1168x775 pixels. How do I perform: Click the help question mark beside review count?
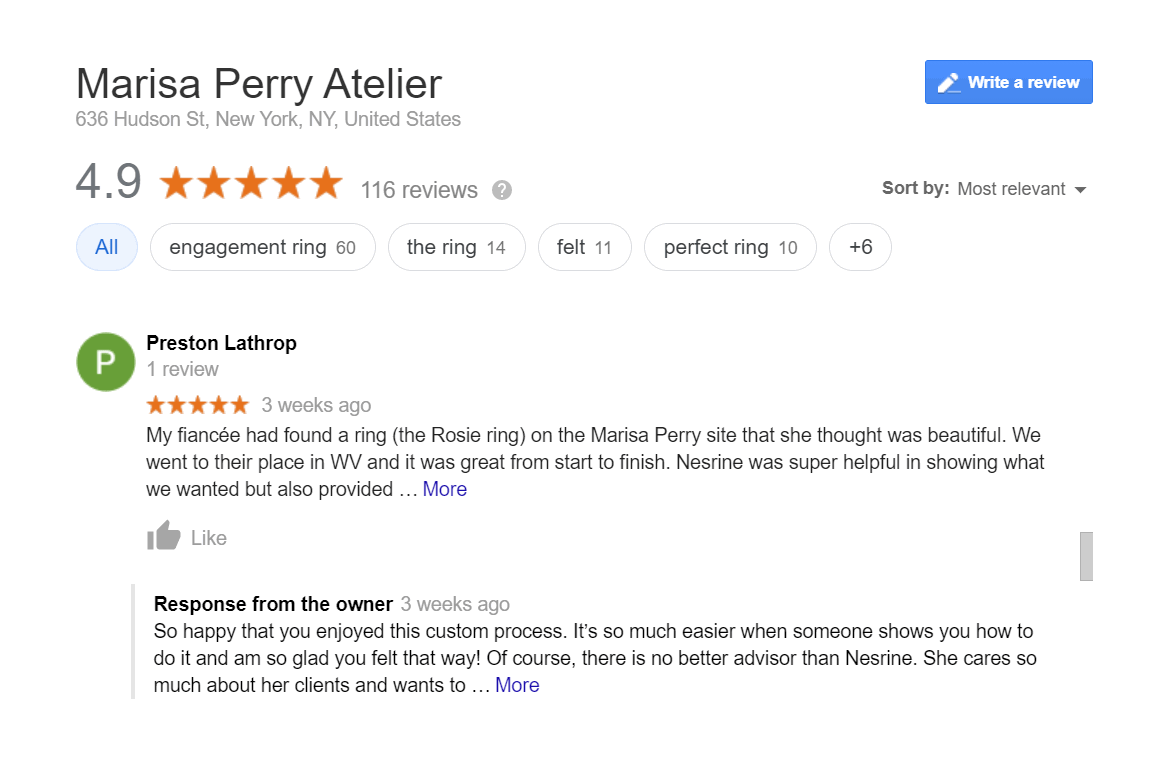(x=502, y=190)
